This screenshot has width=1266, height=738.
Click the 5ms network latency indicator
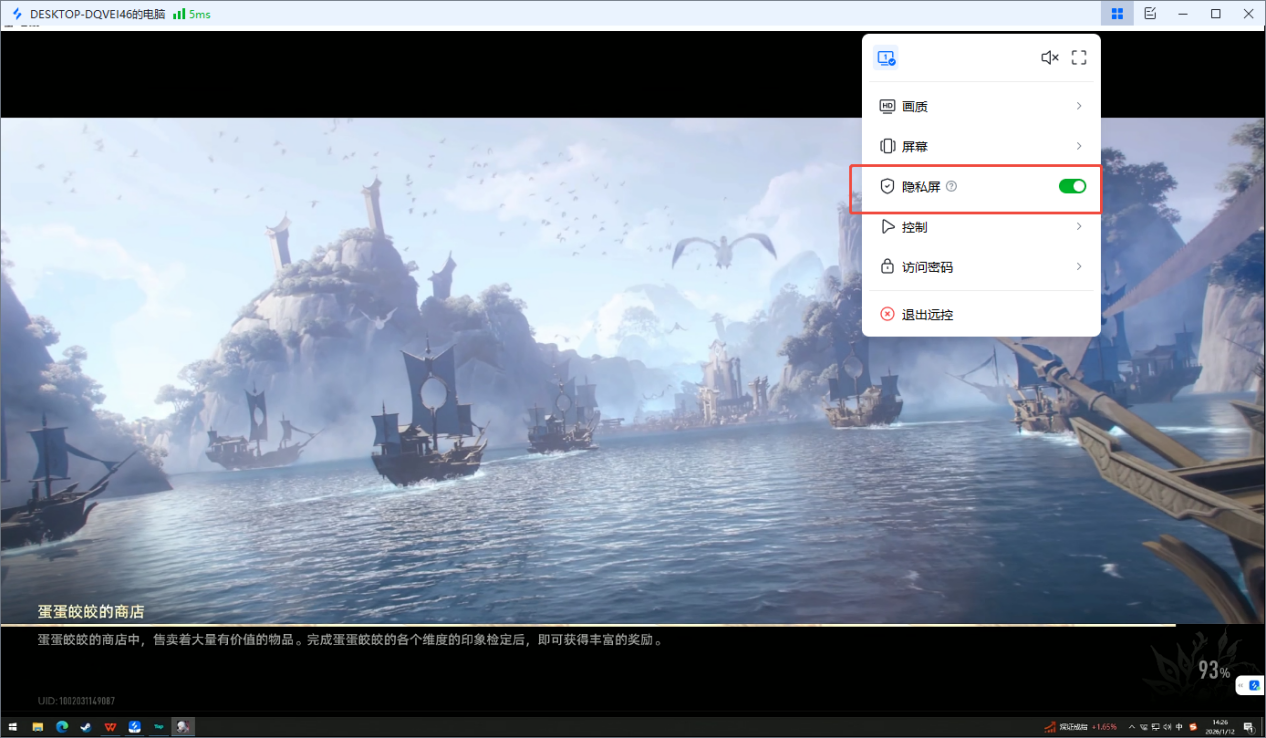click(191, 14)
